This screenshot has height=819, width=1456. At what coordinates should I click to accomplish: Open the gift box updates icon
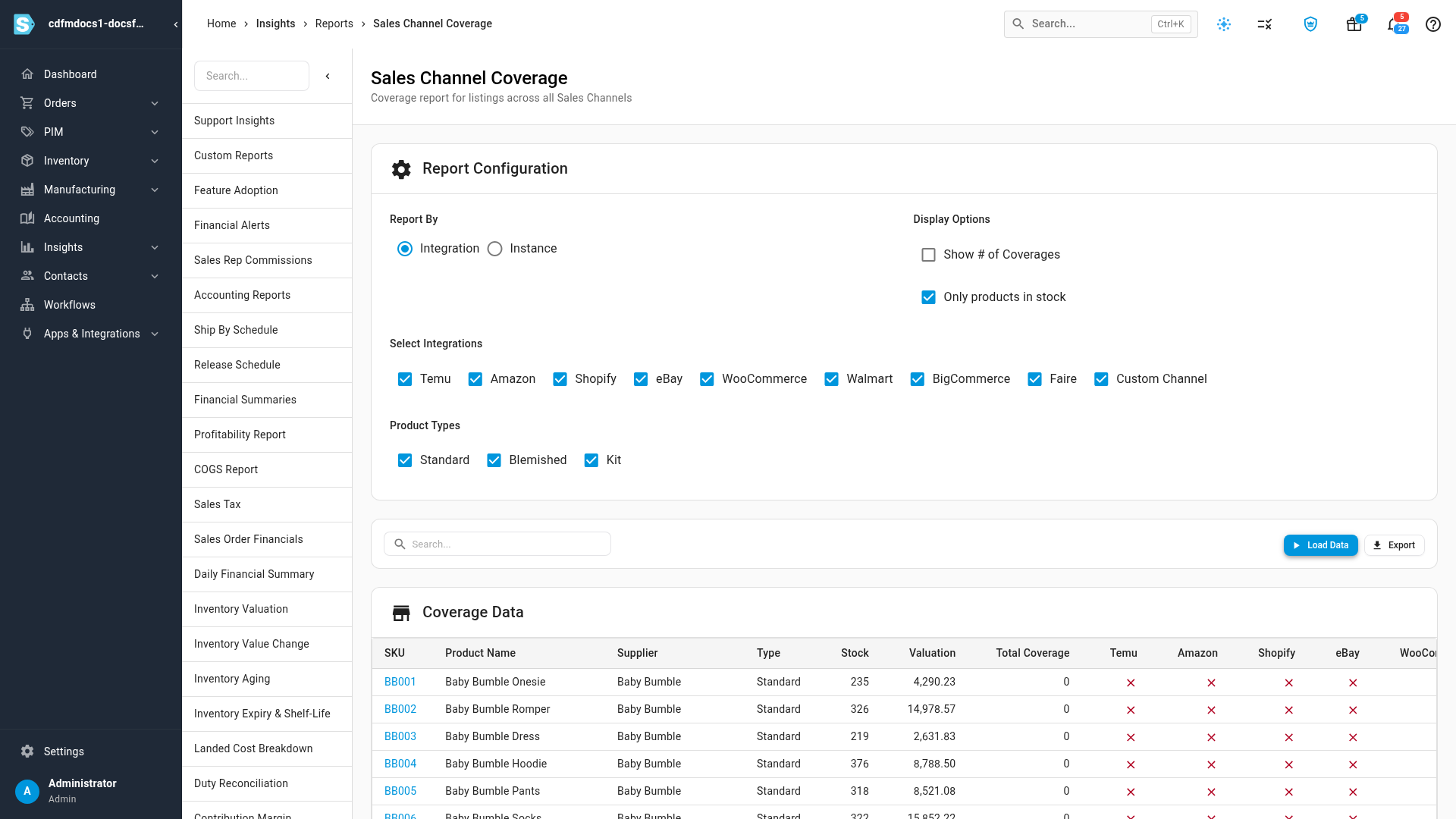coord(1354,24)
